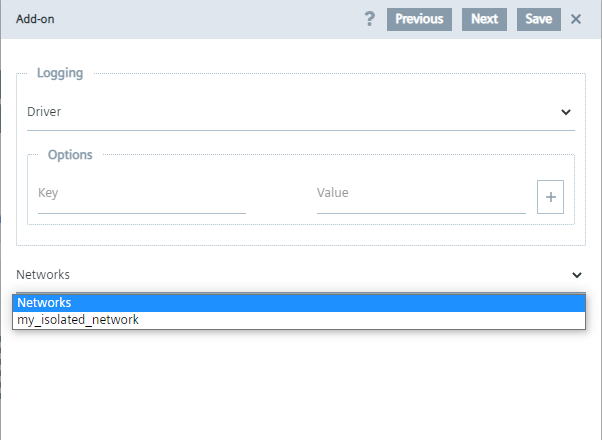Go to the Previous step
602x440 pixels.
pos(419,19)
